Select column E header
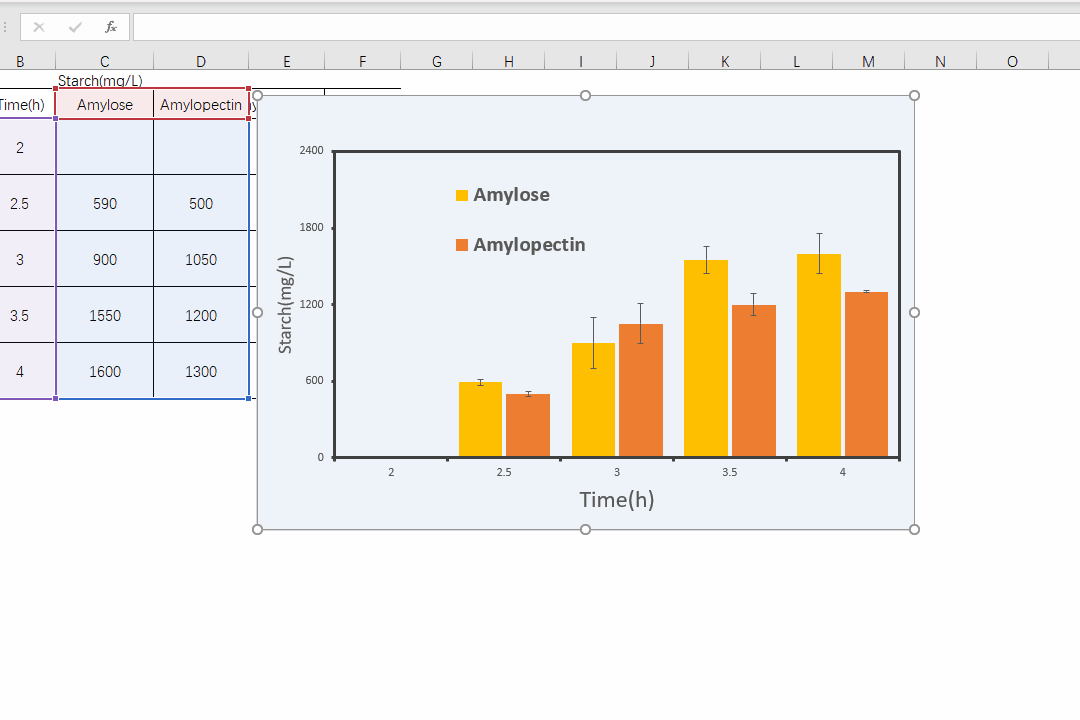The width and height of the screenshot is (1080, 720). pos(287,61)
